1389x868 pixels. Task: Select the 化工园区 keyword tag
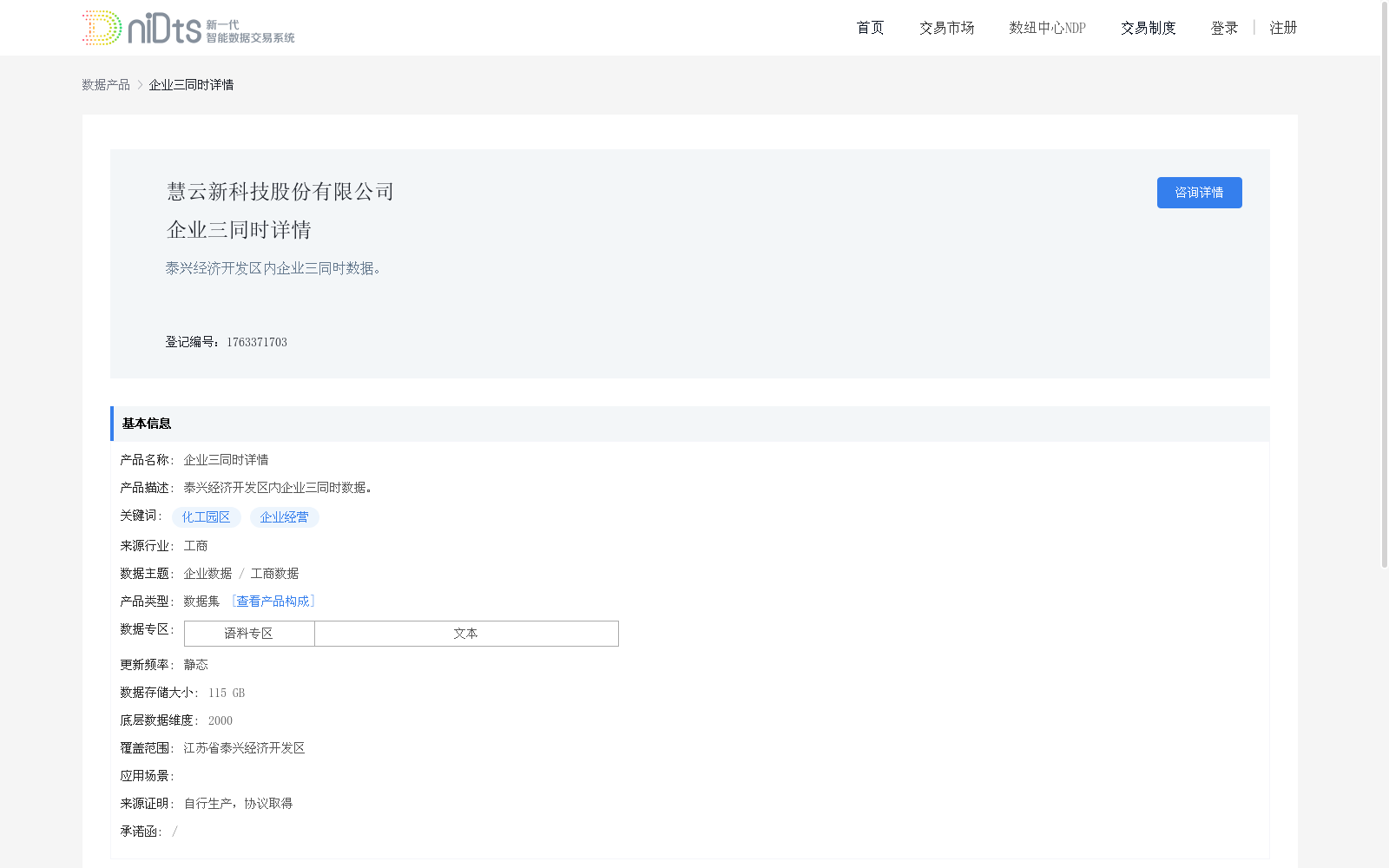pos(206,517)
